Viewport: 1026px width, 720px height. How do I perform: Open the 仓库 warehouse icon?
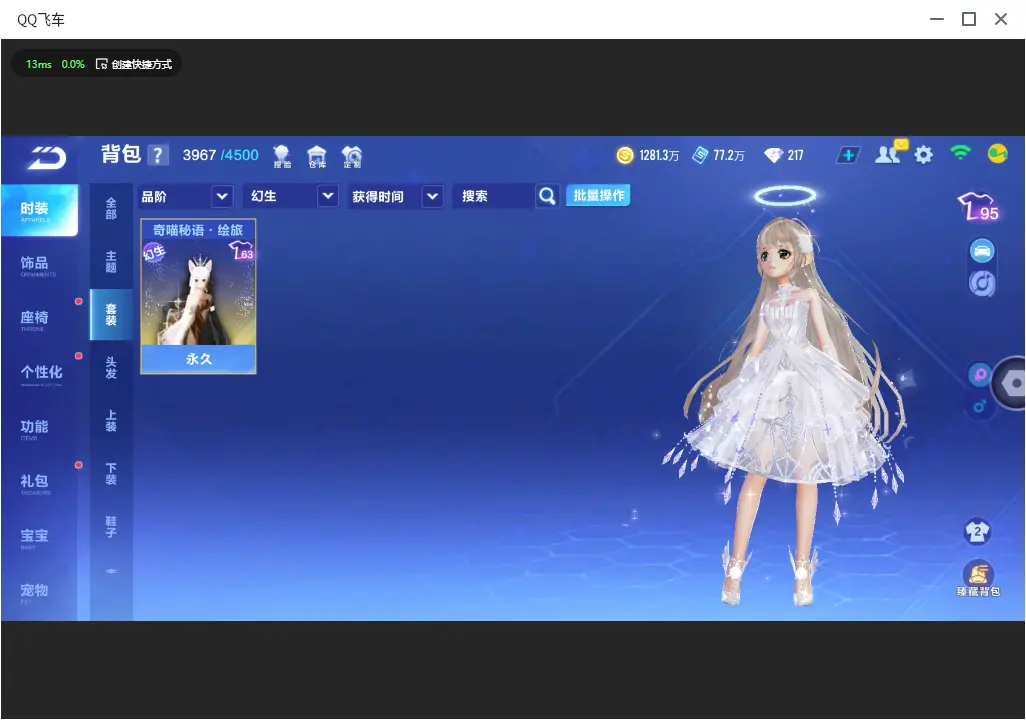pyautogui.click(x=317, y=156)
